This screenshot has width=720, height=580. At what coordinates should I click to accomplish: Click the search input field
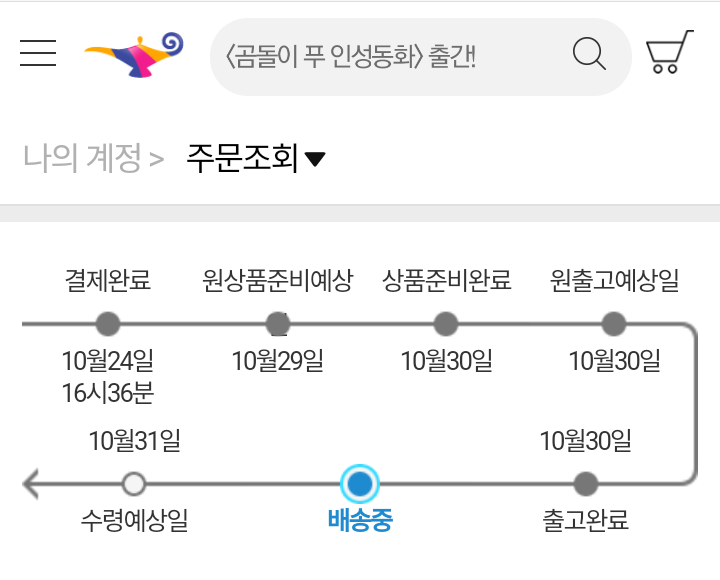pyautogui.click(x=395, y=57)
